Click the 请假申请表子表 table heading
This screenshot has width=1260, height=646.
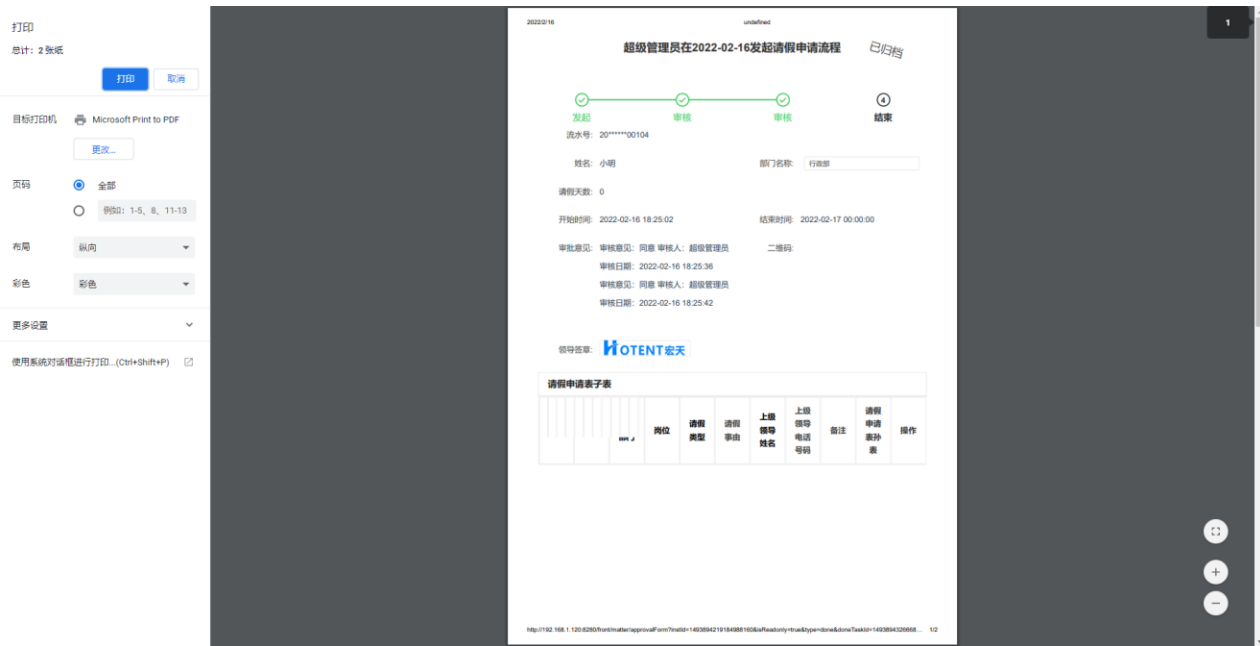click(x=580, y=384)
